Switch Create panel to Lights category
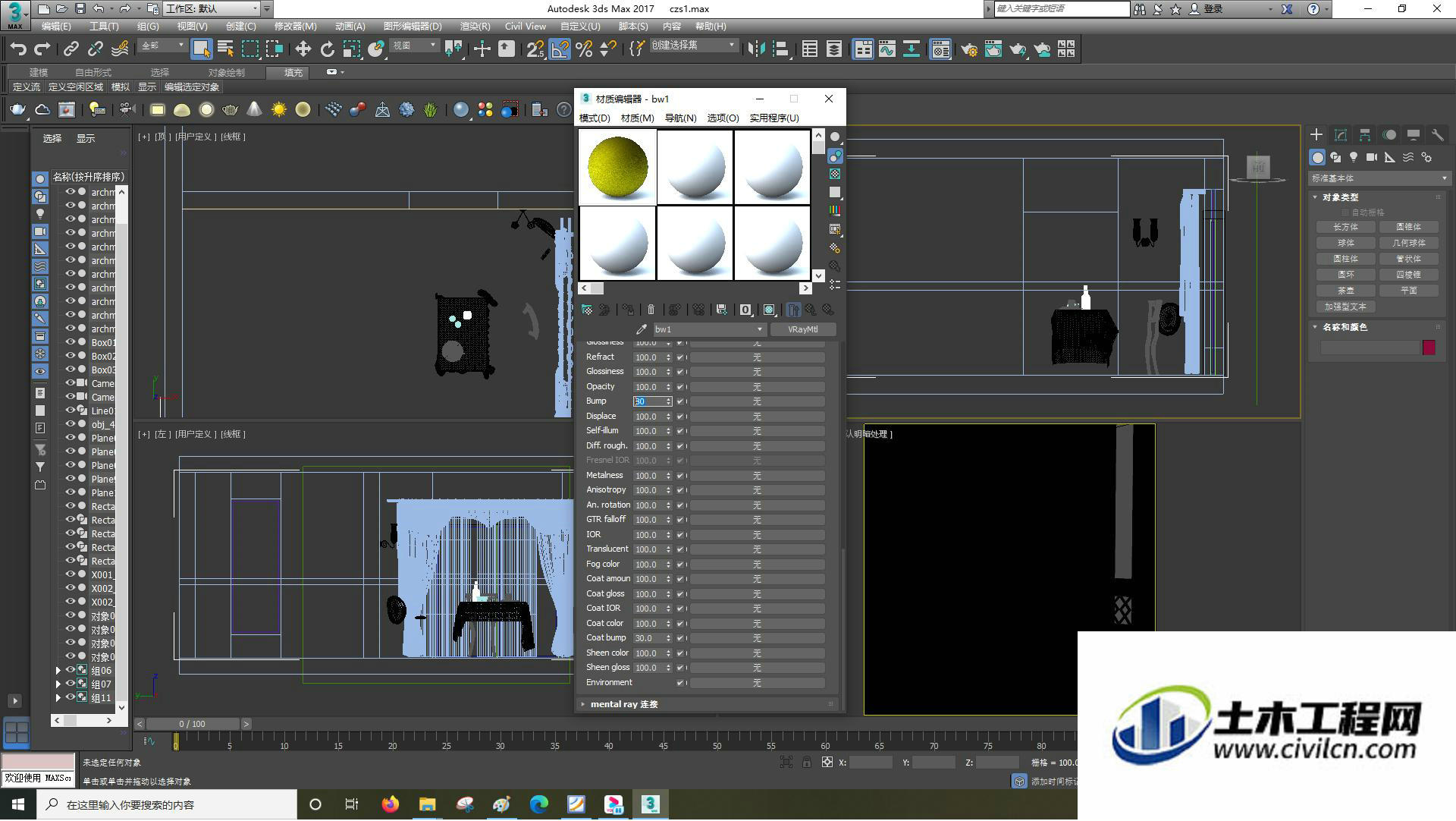 pyautogui.click(x=1354, y=157)
